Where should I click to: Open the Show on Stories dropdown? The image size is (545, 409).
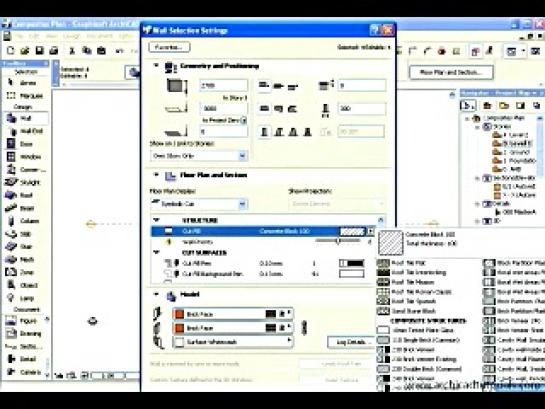click(x=199, y=156)
